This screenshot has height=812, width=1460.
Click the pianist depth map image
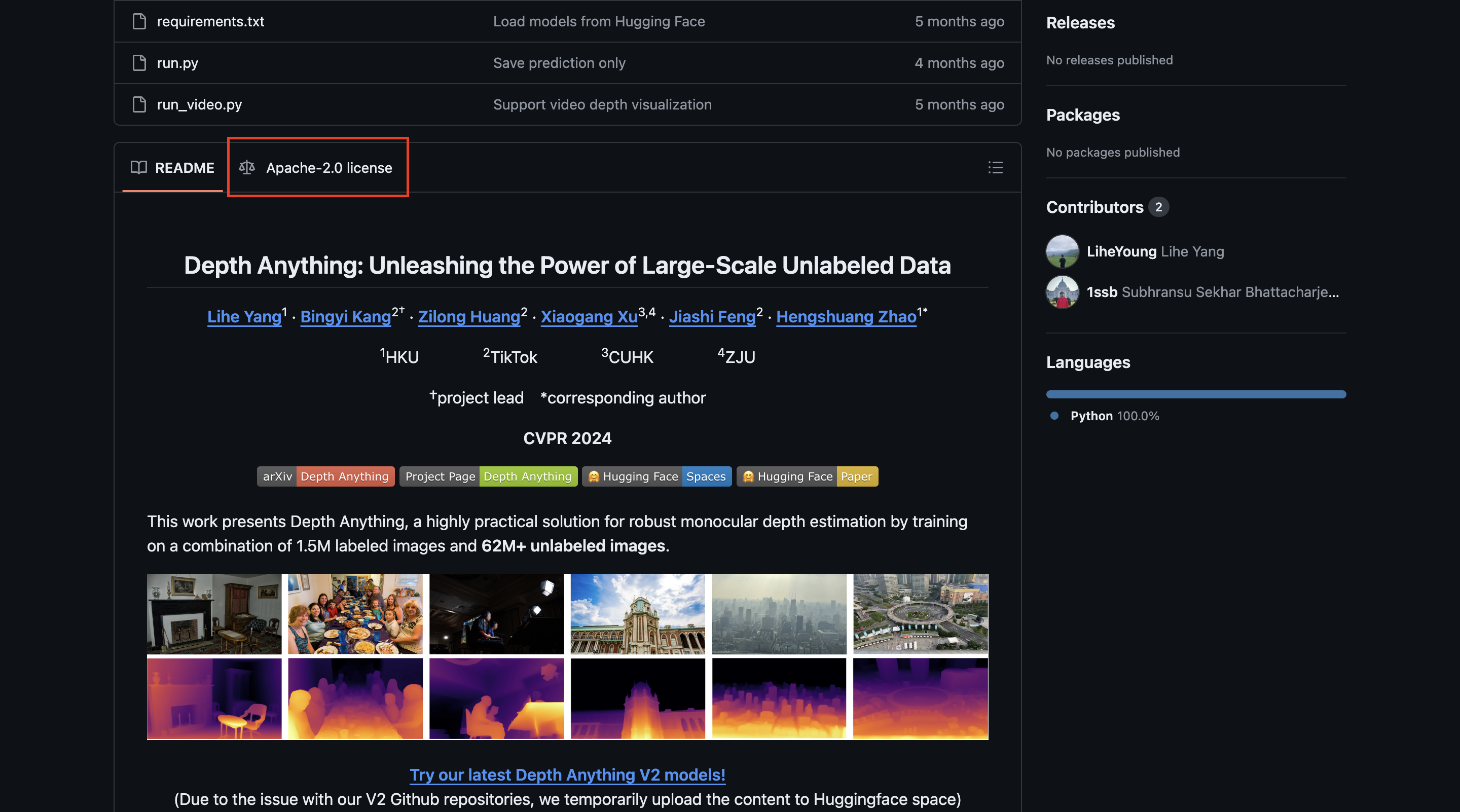click(496, 698)
